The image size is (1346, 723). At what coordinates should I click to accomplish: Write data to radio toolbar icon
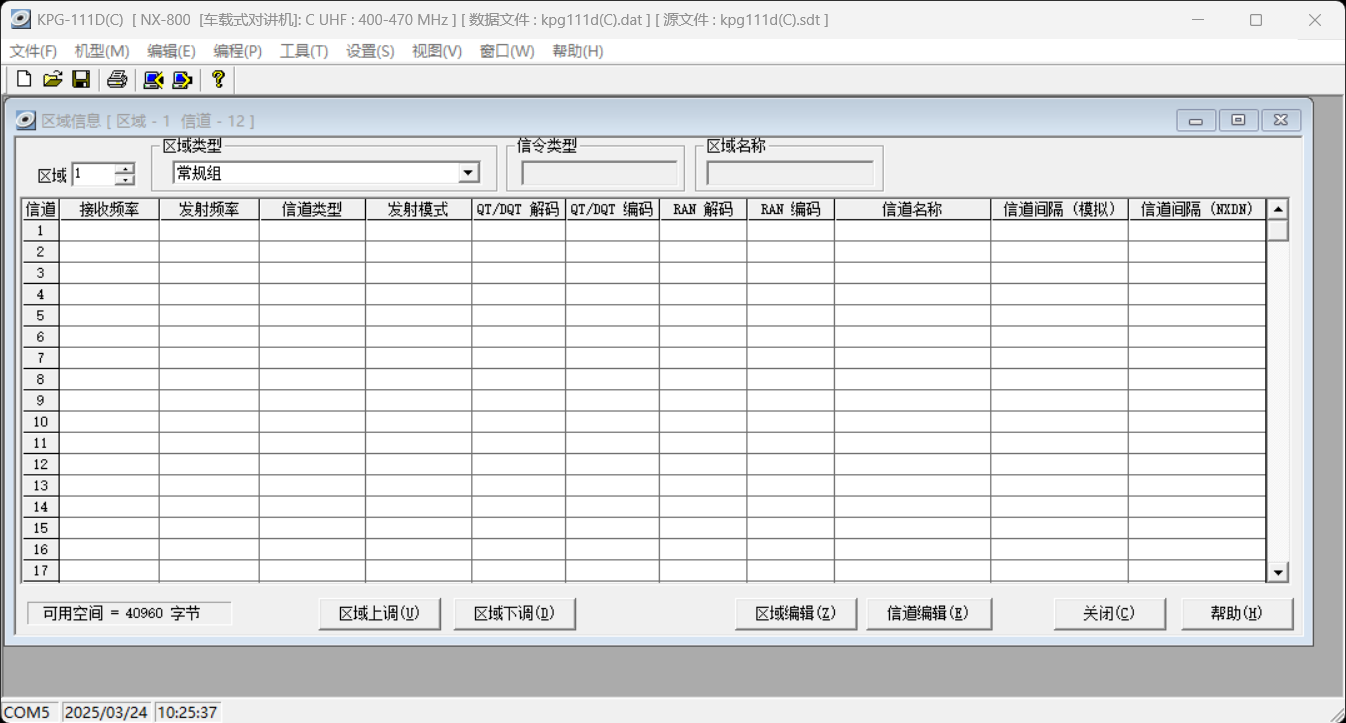(182, 80)
